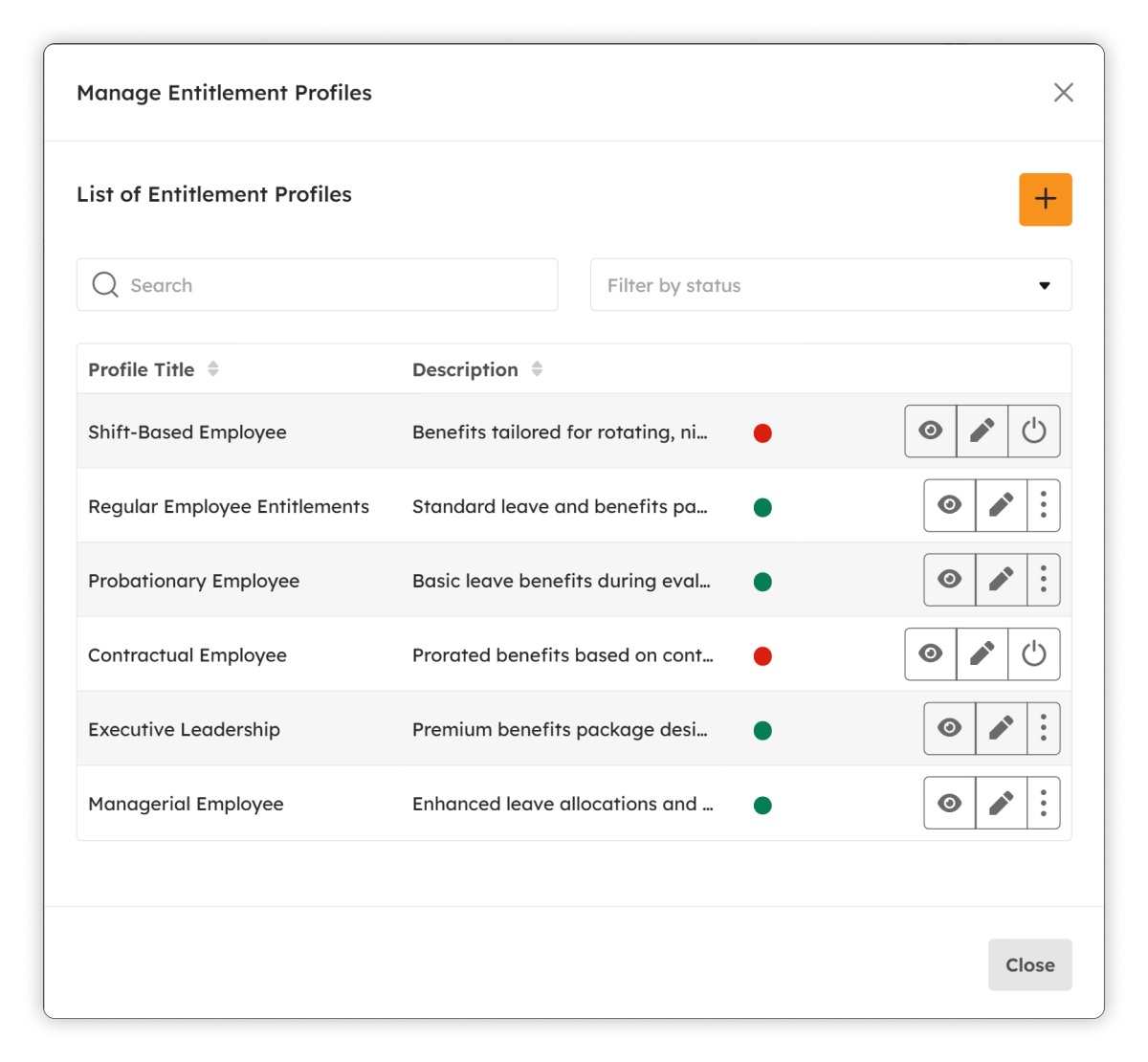View the Executive Leadership profile

(x=950, y=728)
